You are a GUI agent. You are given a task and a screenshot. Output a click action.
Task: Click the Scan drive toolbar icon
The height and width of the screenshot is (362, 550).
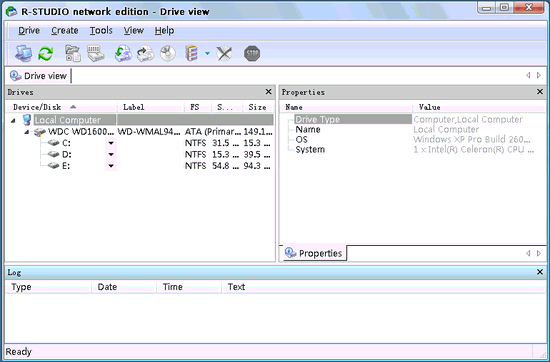point(96,54)
